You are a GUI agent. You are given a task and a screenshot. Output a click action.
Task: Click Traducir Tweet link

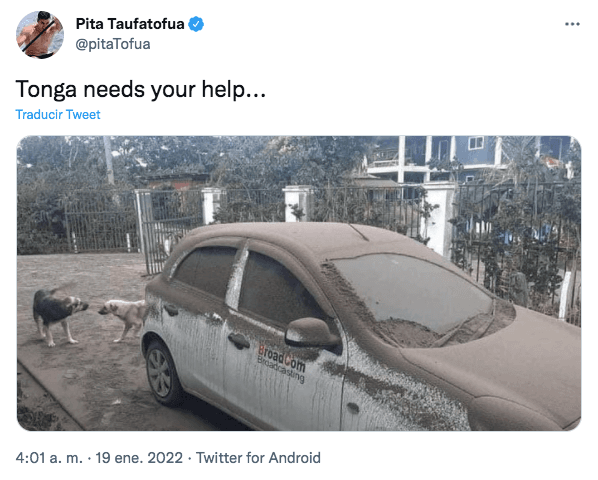(58, 114)
